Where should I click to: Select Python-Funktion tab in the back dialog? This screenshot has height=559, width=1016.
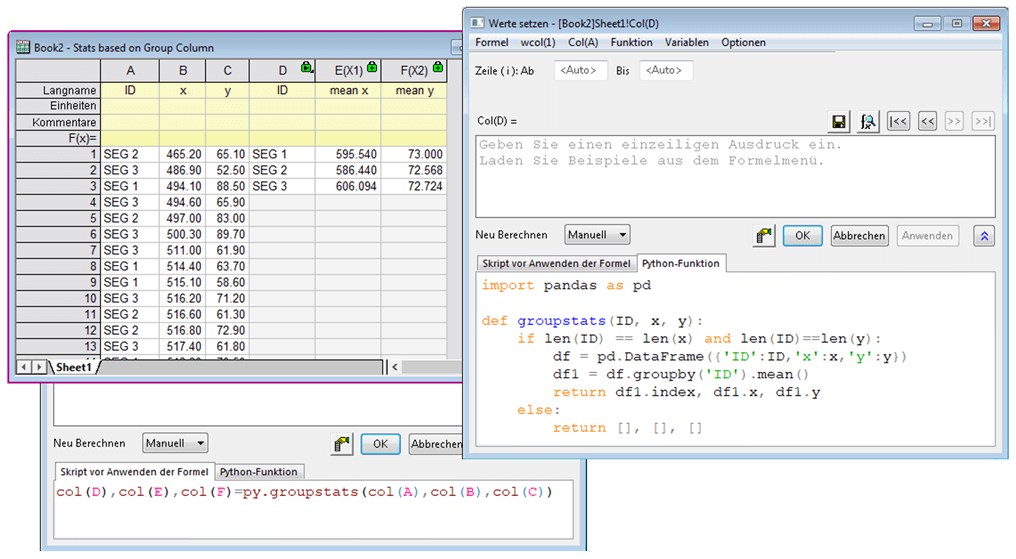click(259, 472)
